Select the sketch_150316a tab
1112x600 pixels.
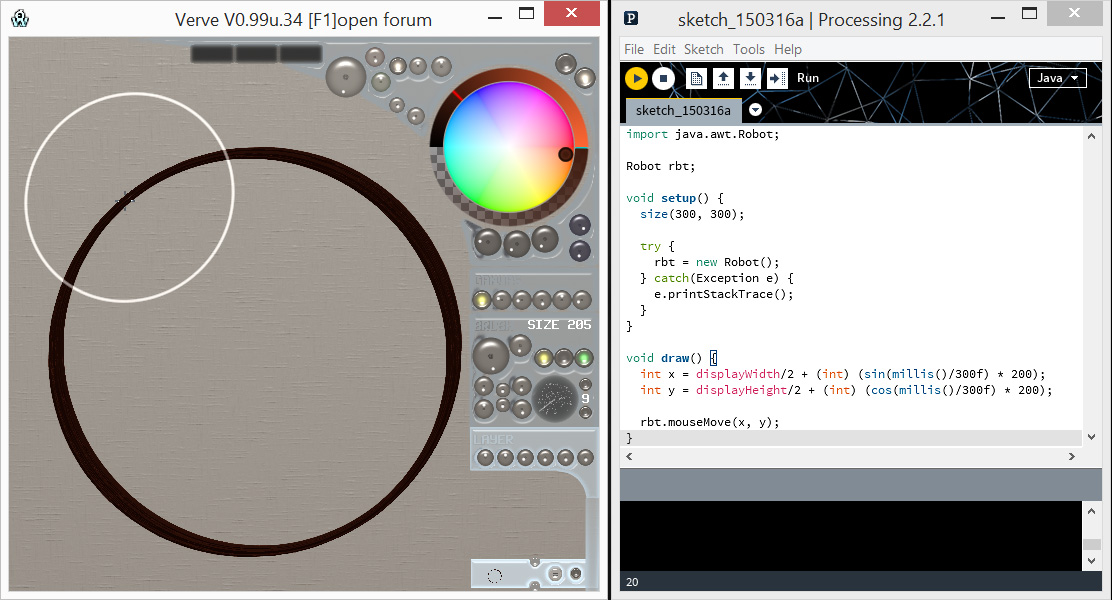683,111
